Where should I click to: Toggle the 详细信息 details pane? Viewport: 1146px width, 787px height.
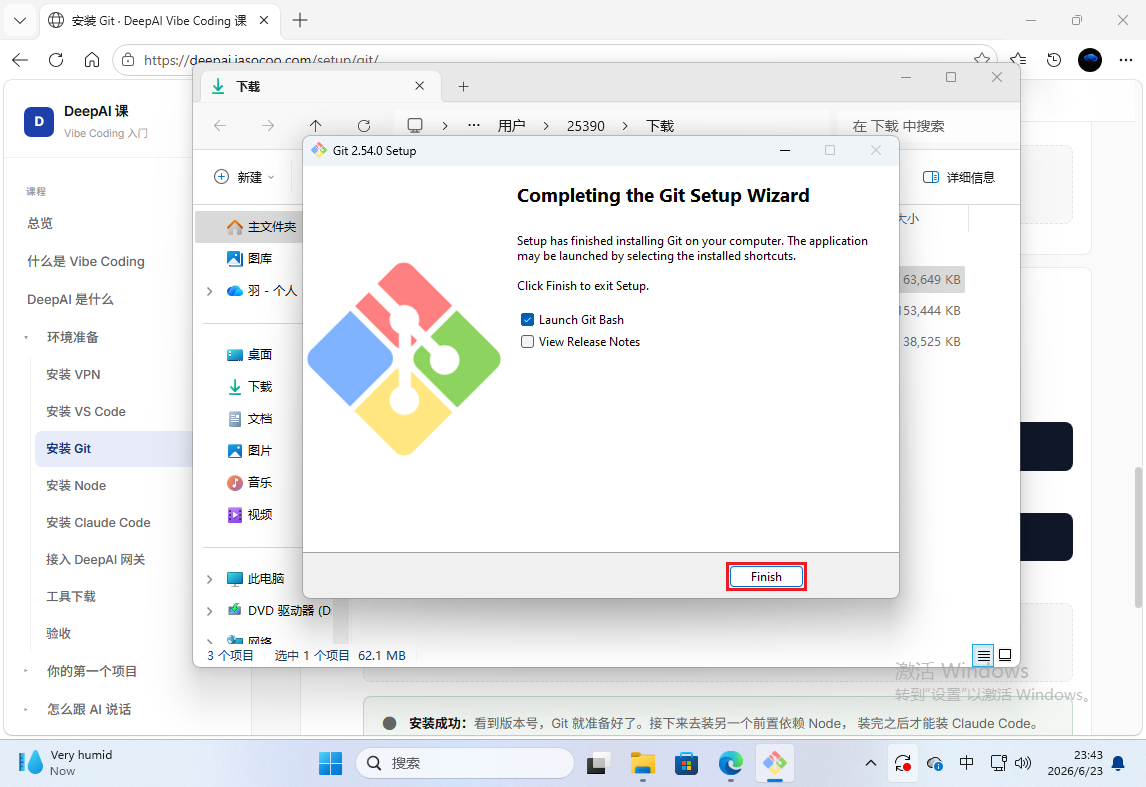click(958, 177)
